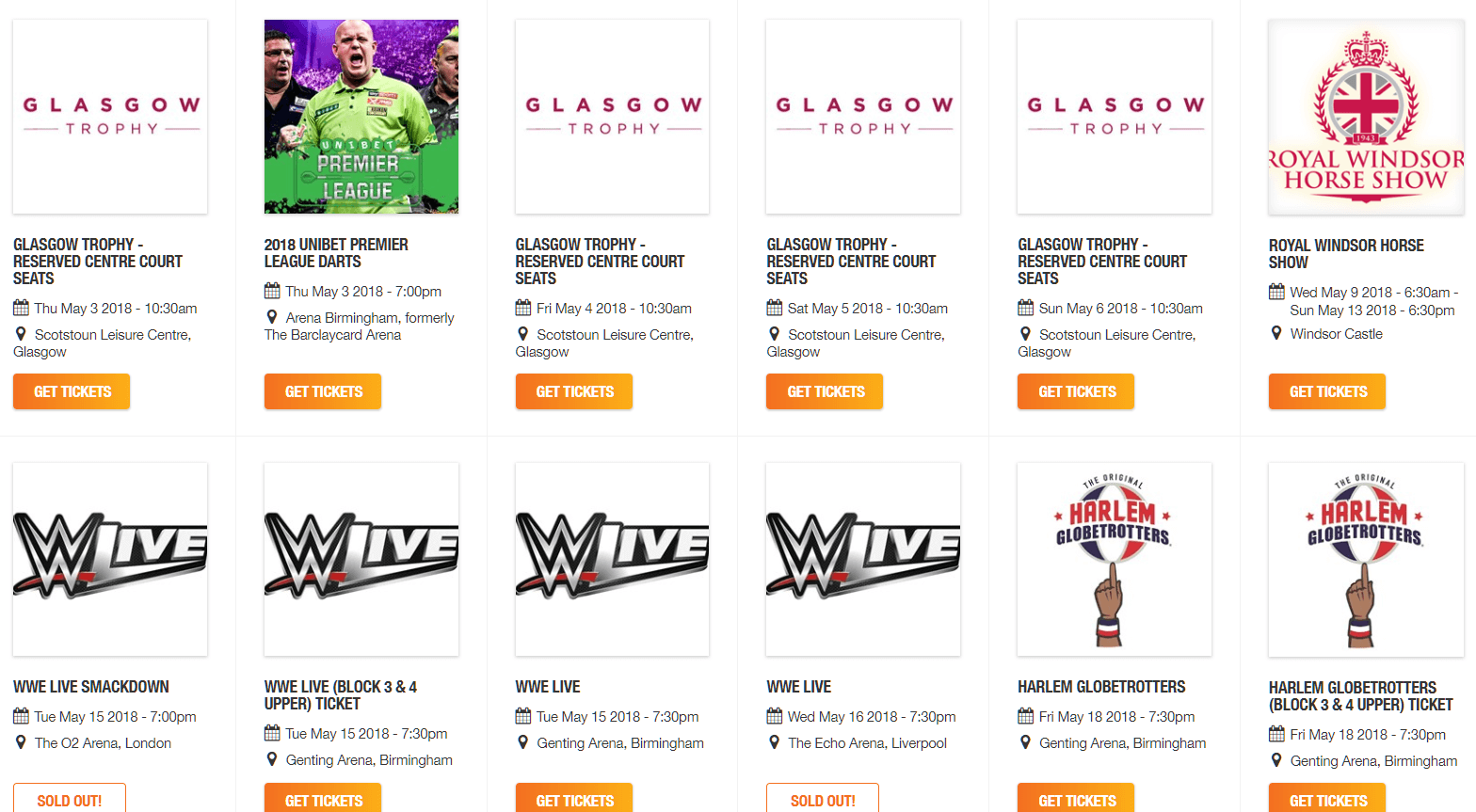Get tickets for Glasgow Trophy Thu May 3
The image size is (1476, 812).
tap(72, 391)
